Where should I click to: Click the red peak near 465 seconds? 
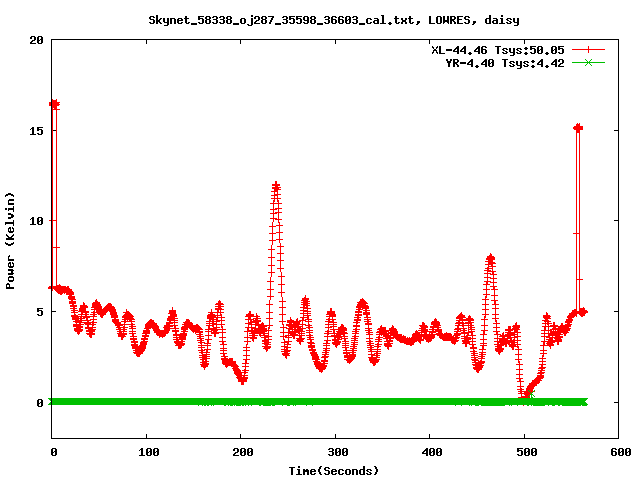coord(491,258)
